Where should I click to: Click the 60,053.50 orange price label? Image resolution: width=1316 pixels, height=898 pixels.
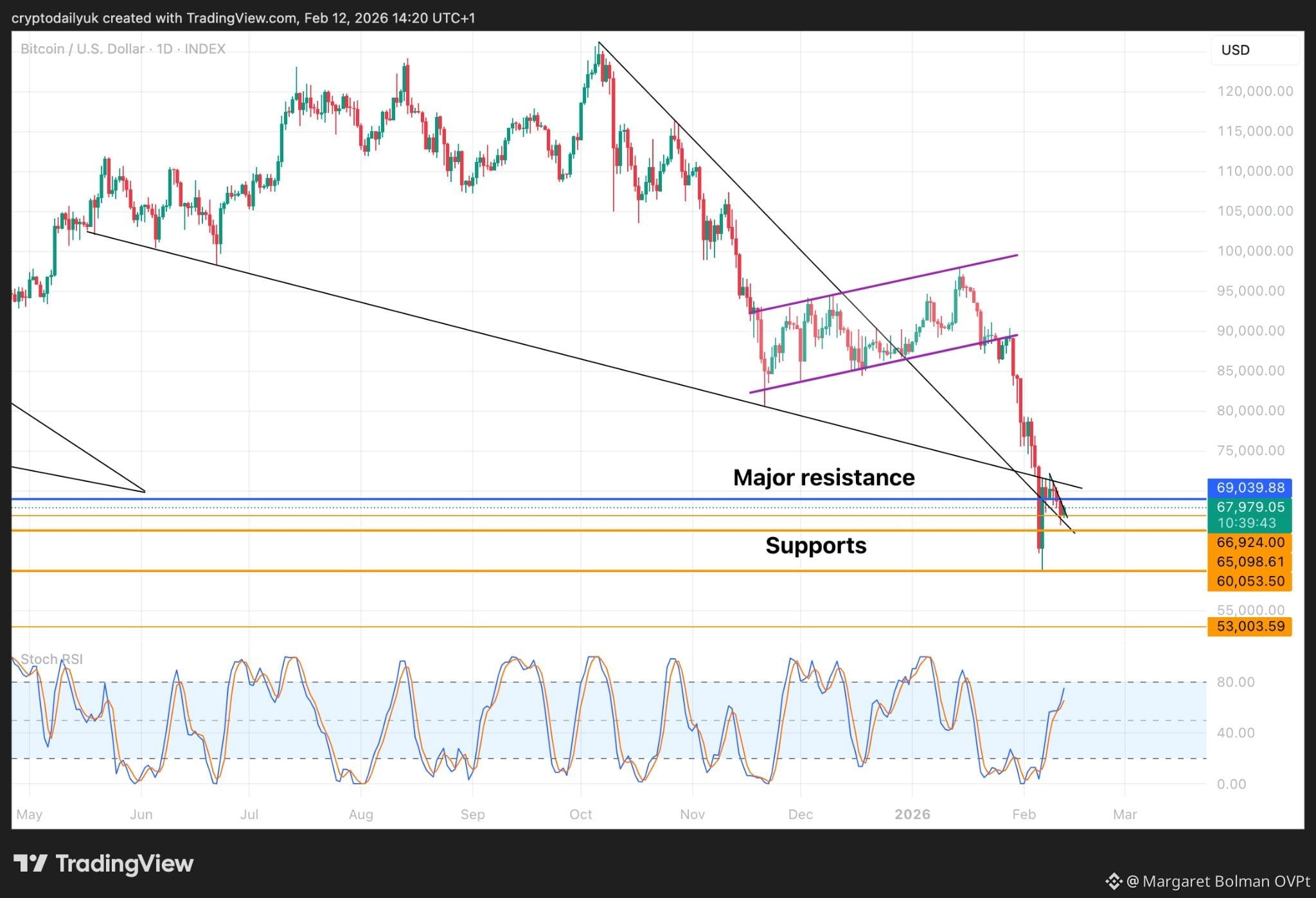click(x=1250, y=581)
